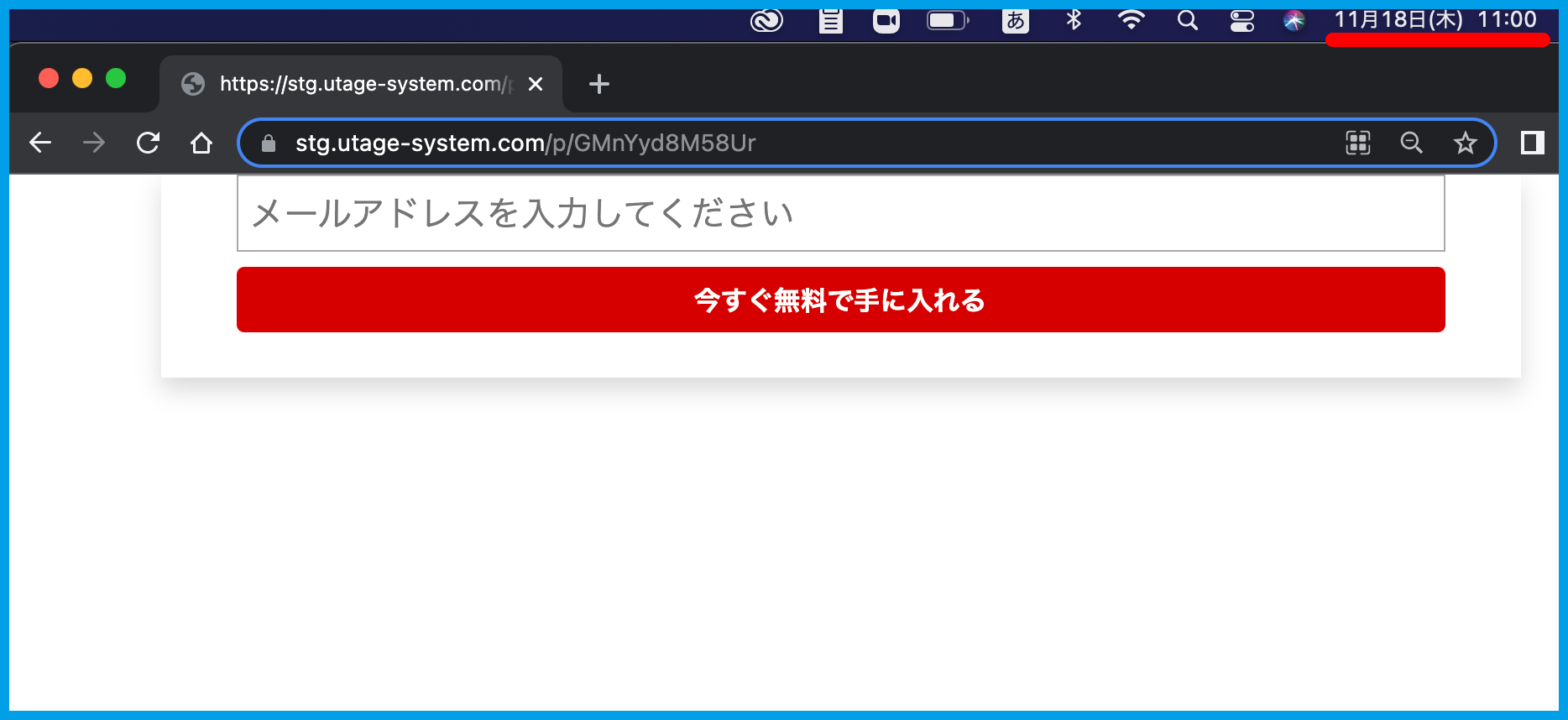Open the zoom magnifier in address bar
The image size is (1568, 720).
click(1411, 143)
